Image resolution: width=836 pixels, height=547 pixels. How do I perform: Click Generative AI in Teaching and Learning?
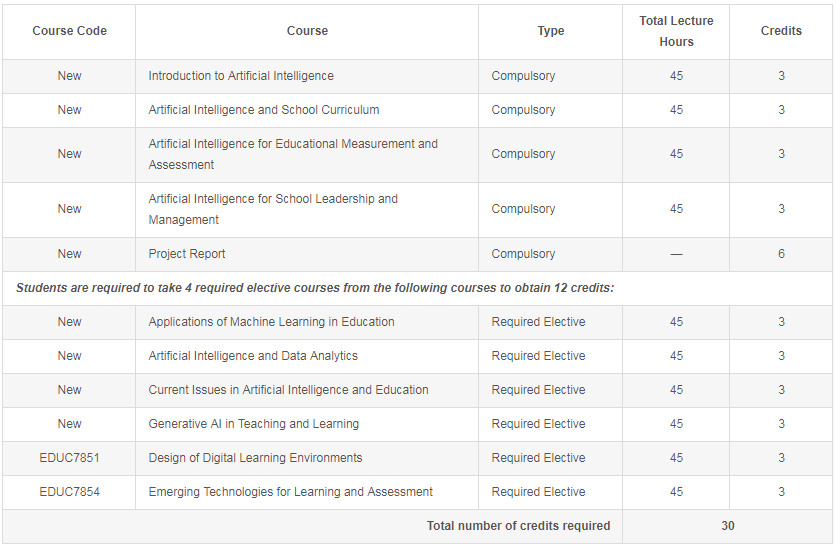point(253,424)
